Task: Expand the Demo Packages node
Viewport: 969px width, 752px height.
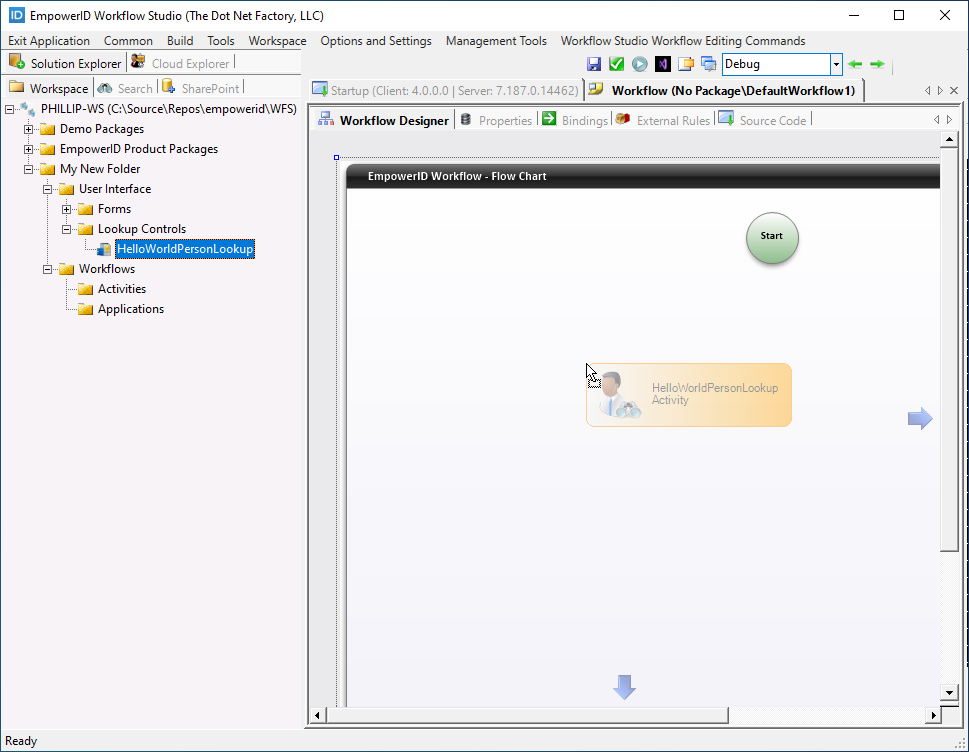Action: pos(29,128)
